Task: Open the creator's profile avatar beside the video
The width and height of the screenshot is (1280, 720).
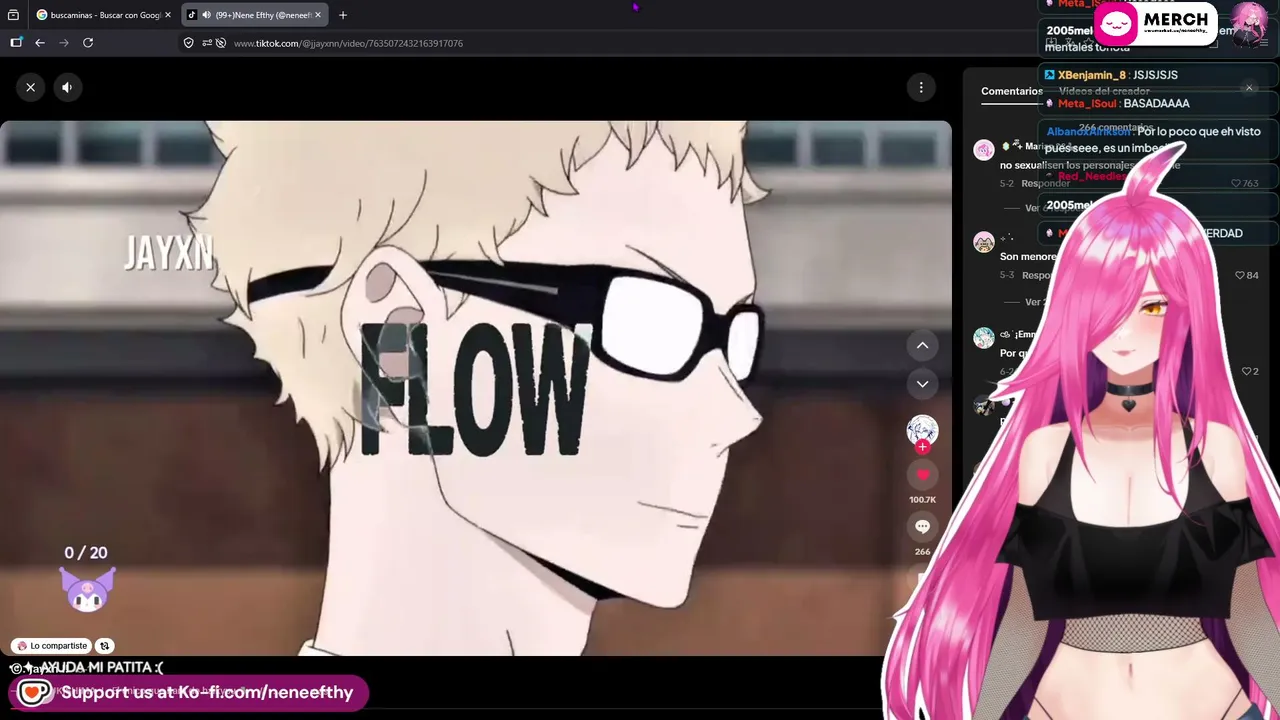Action: pos(922,430)
